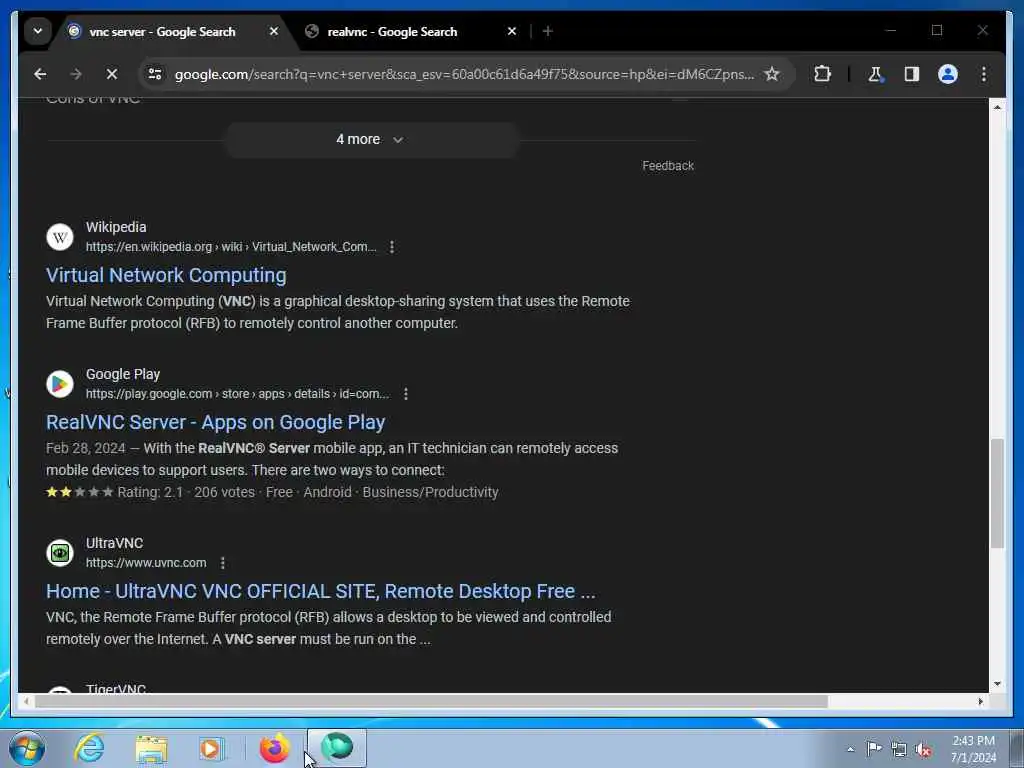The height and width of the screenshot is (768, 1024).
Task: Open the Wikipedia favicon
Action: (60, 236)
